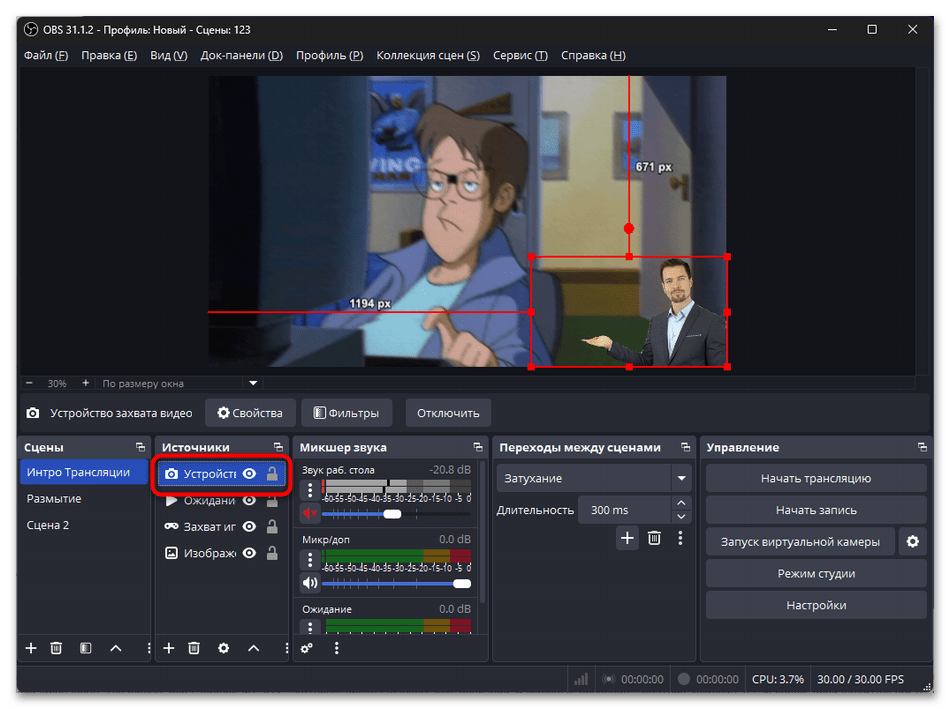Open preview scaling dropdown По размеру окна
950x709 pixels.
[179, 384]
